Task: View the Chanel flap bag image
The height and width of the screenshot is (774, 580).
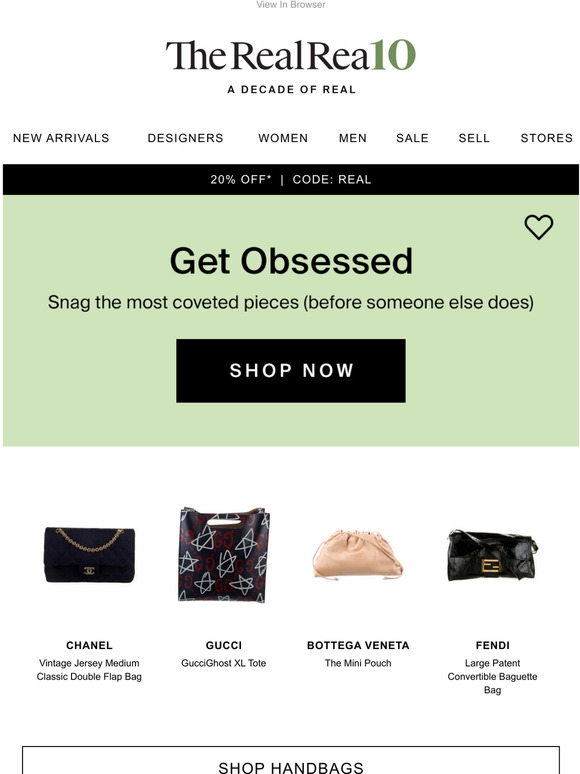Action: click(89, 555)
